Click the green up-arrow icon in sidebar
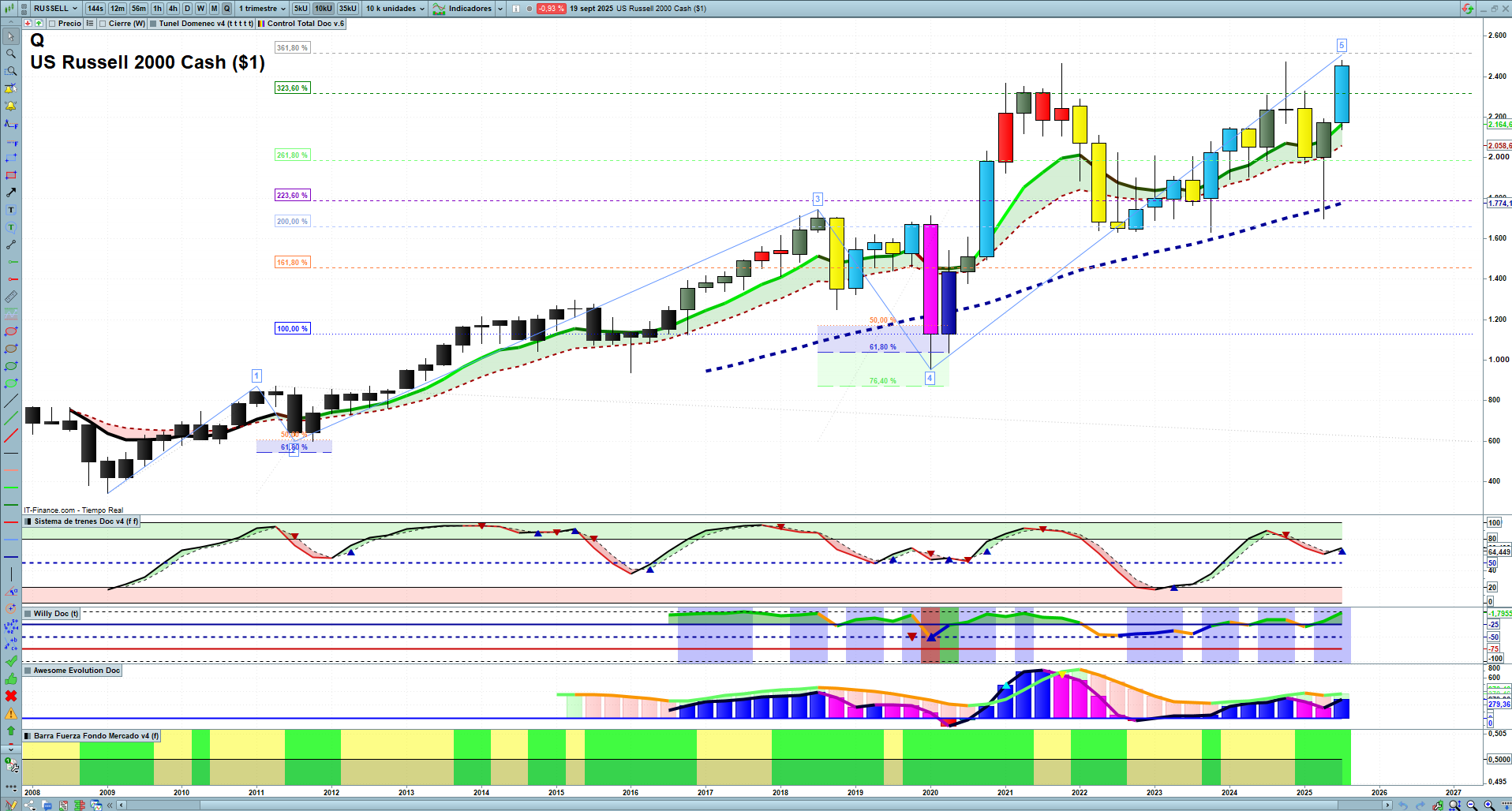Viewport: 1512px width, 811px height. pyautogui.click(x=11, y=731)
